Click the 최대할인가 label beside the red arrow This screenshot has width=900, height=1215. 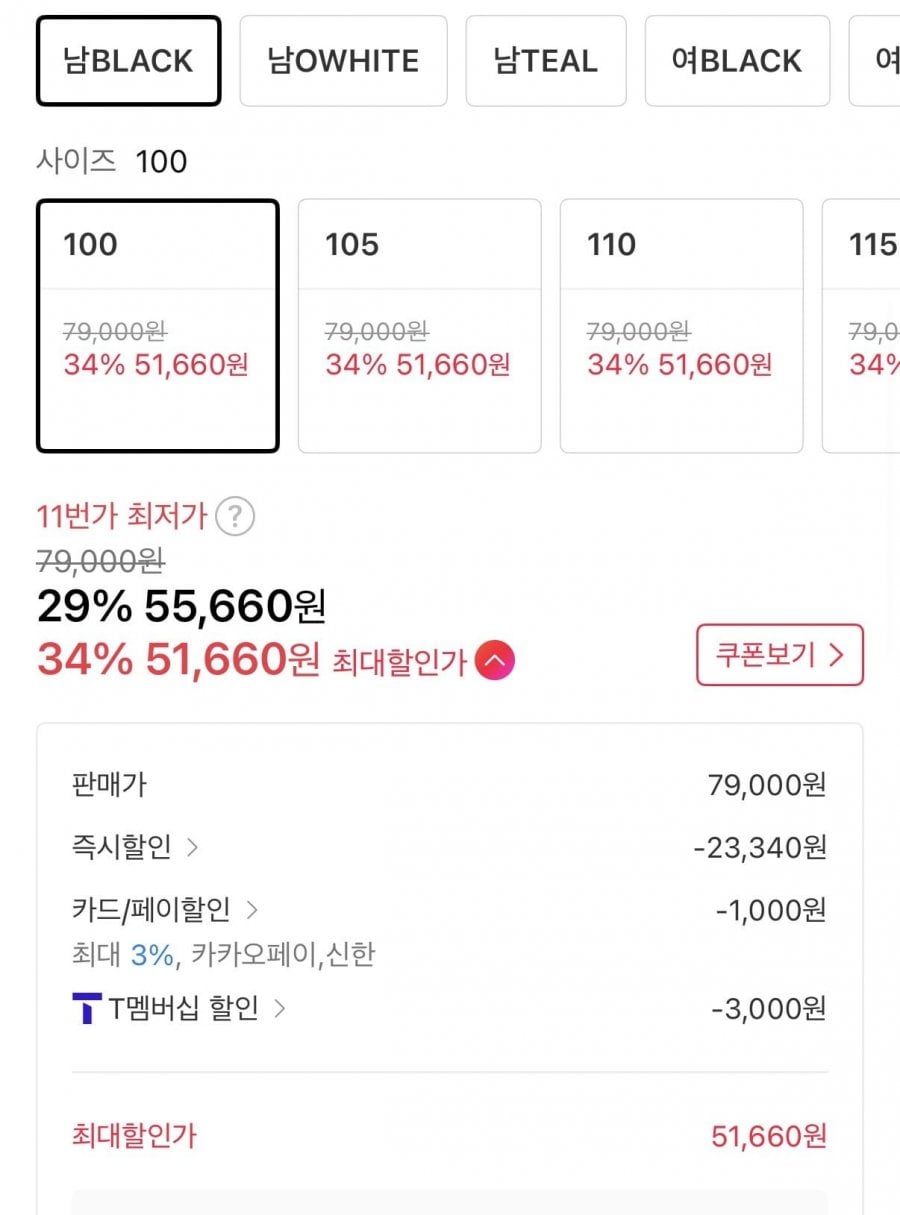pyautogui.click(x=399, y=662)
